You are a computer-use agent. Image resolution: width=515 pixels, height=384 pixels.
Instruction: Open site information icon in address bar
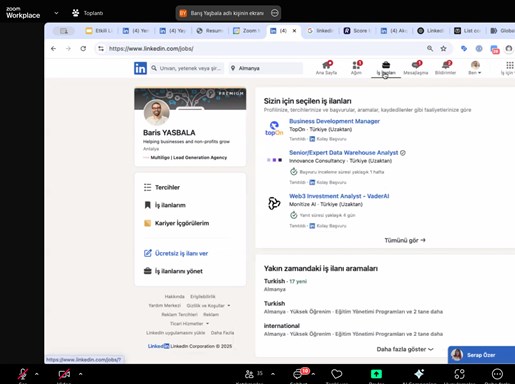click(x=101, y=49)
